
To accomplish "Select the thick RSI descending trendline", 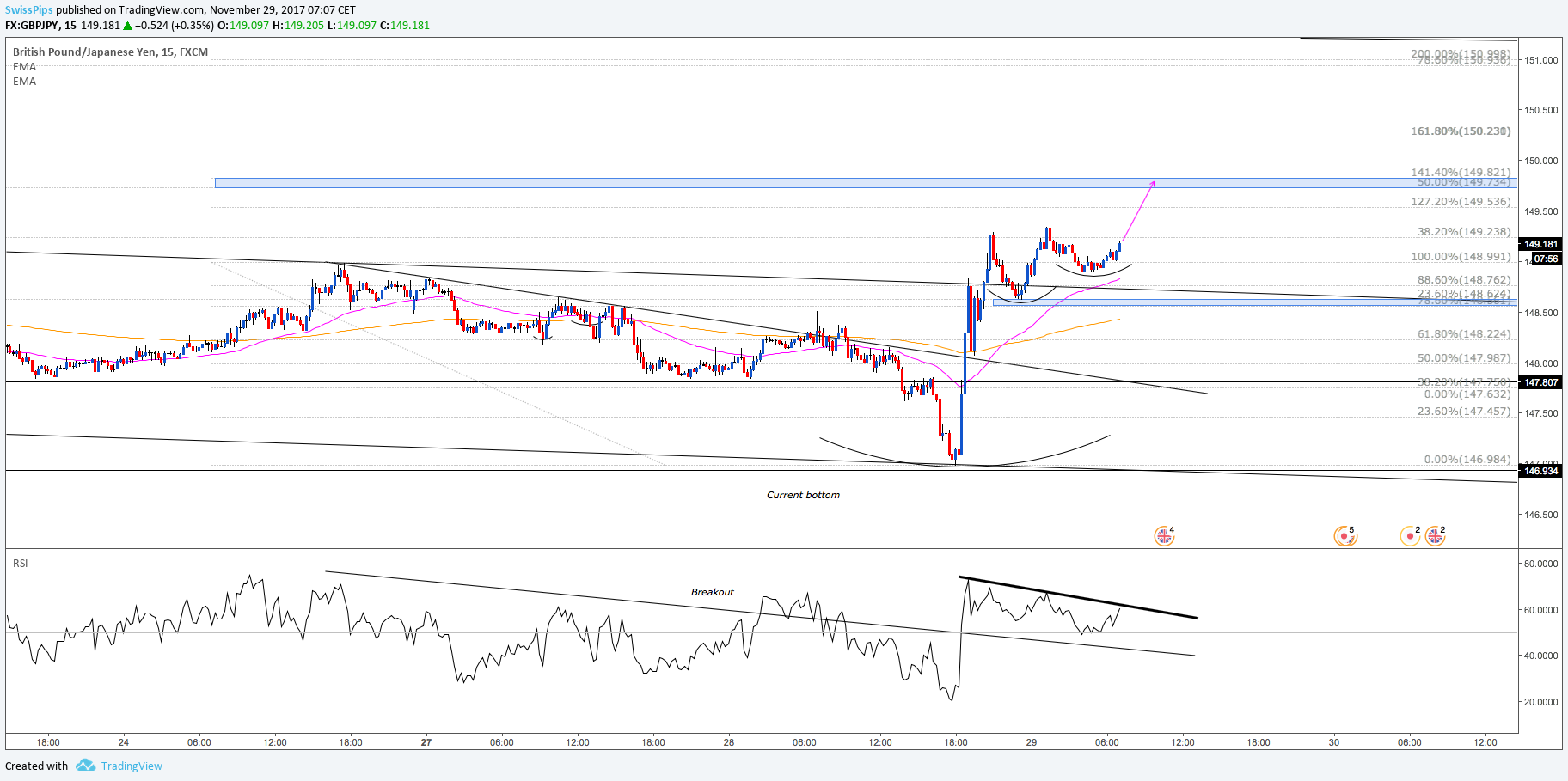I will [x=1078, y=597].
